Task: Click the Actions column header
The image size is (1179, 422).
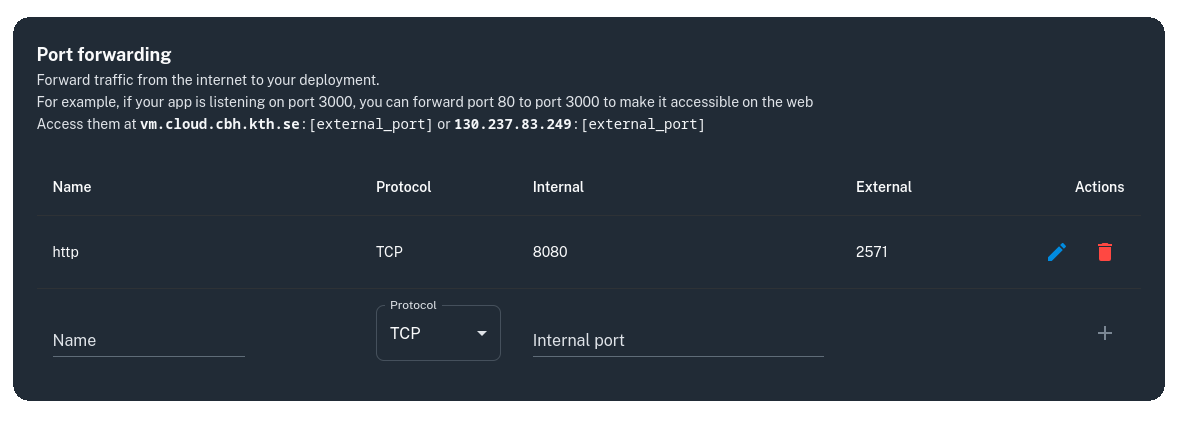Action: pos(1099,187)
